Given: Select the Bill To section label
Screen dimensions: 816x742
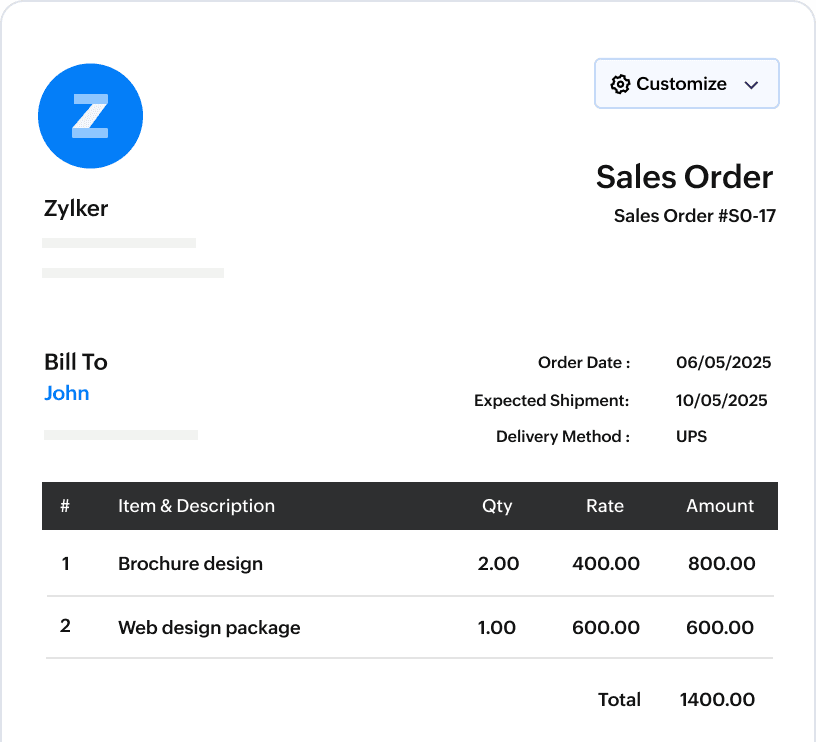Looking at the screenshot, I should (75, 362).
